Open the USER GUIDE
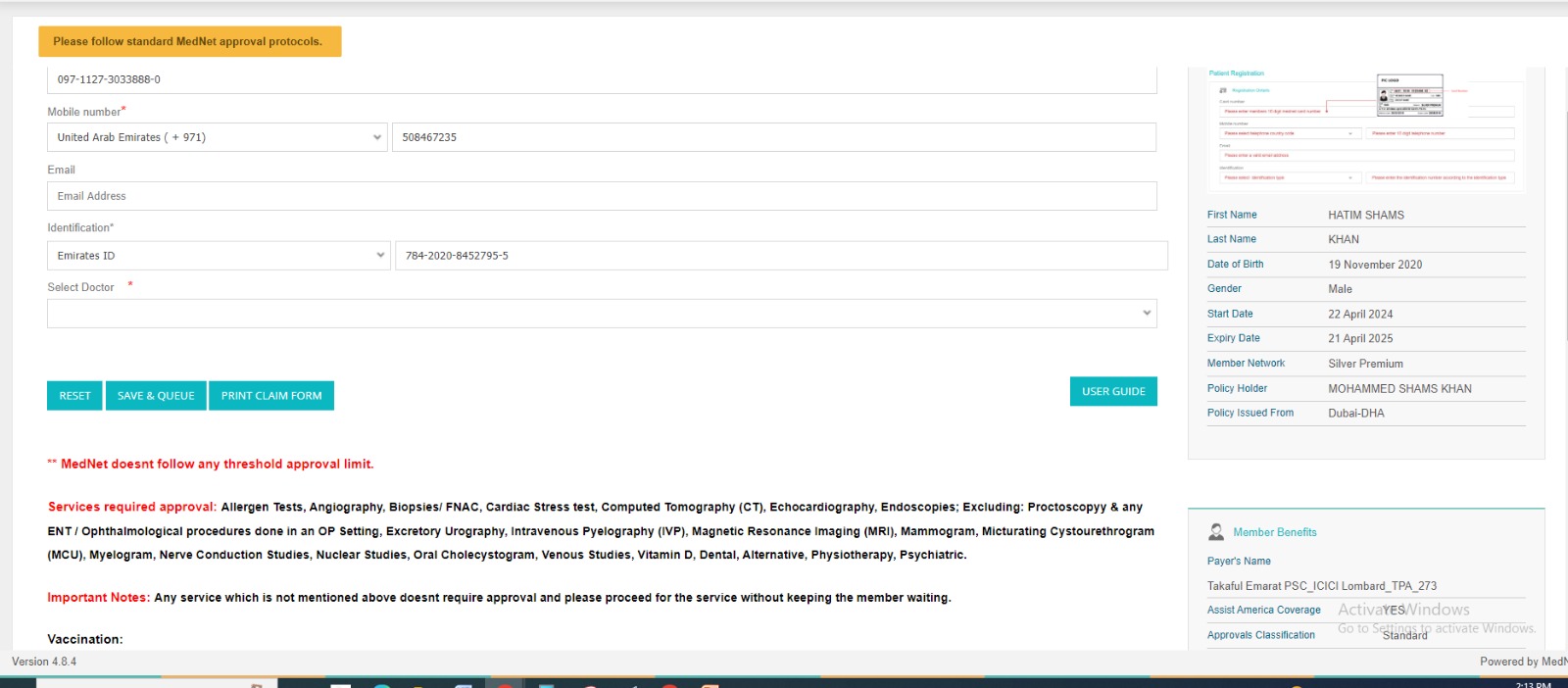The image size is (1568, 688). coord(1113,391)
